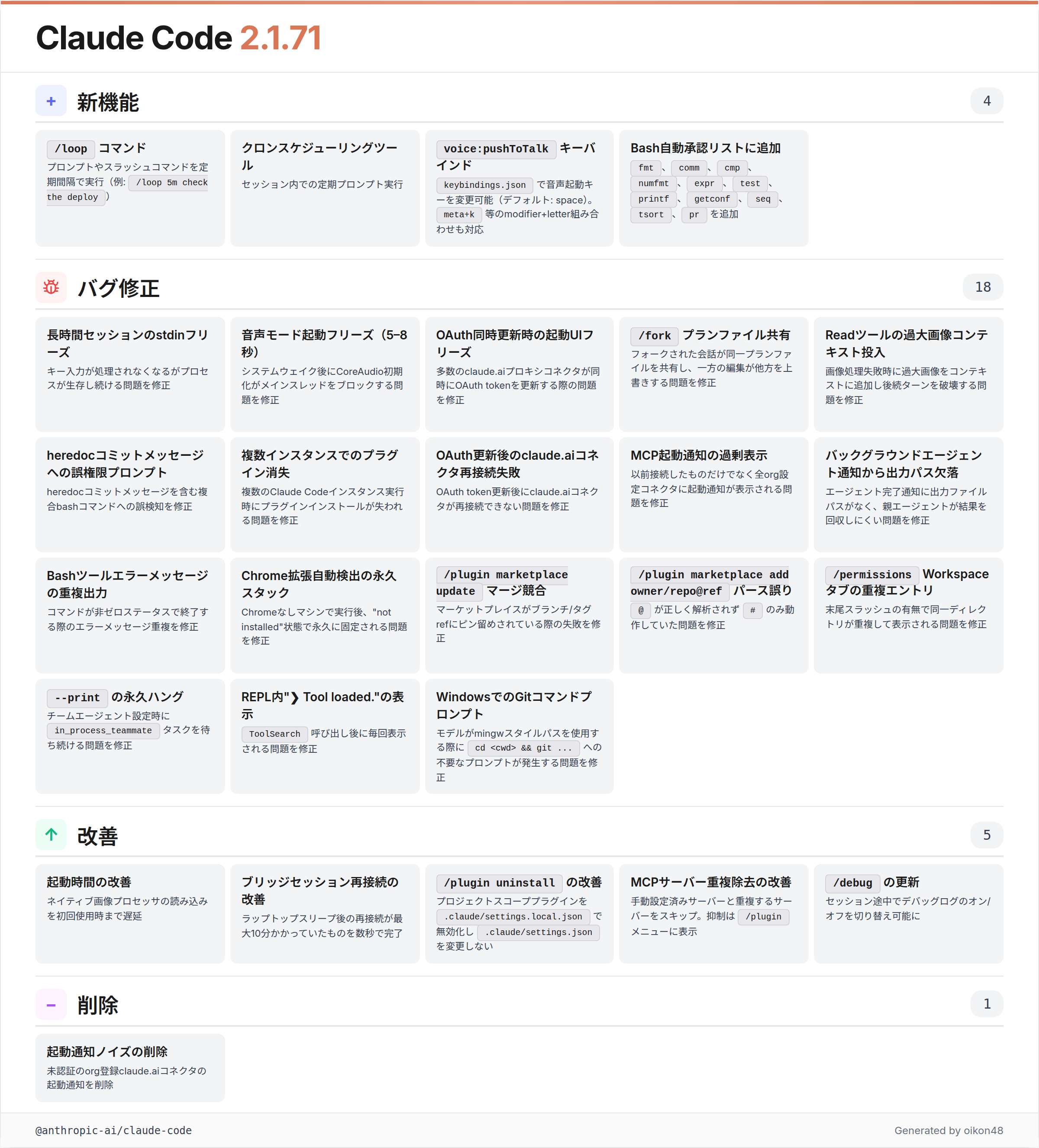Click the keybindings.json code tag
The image size is (1039, 1148).
(x=484, y=185)
